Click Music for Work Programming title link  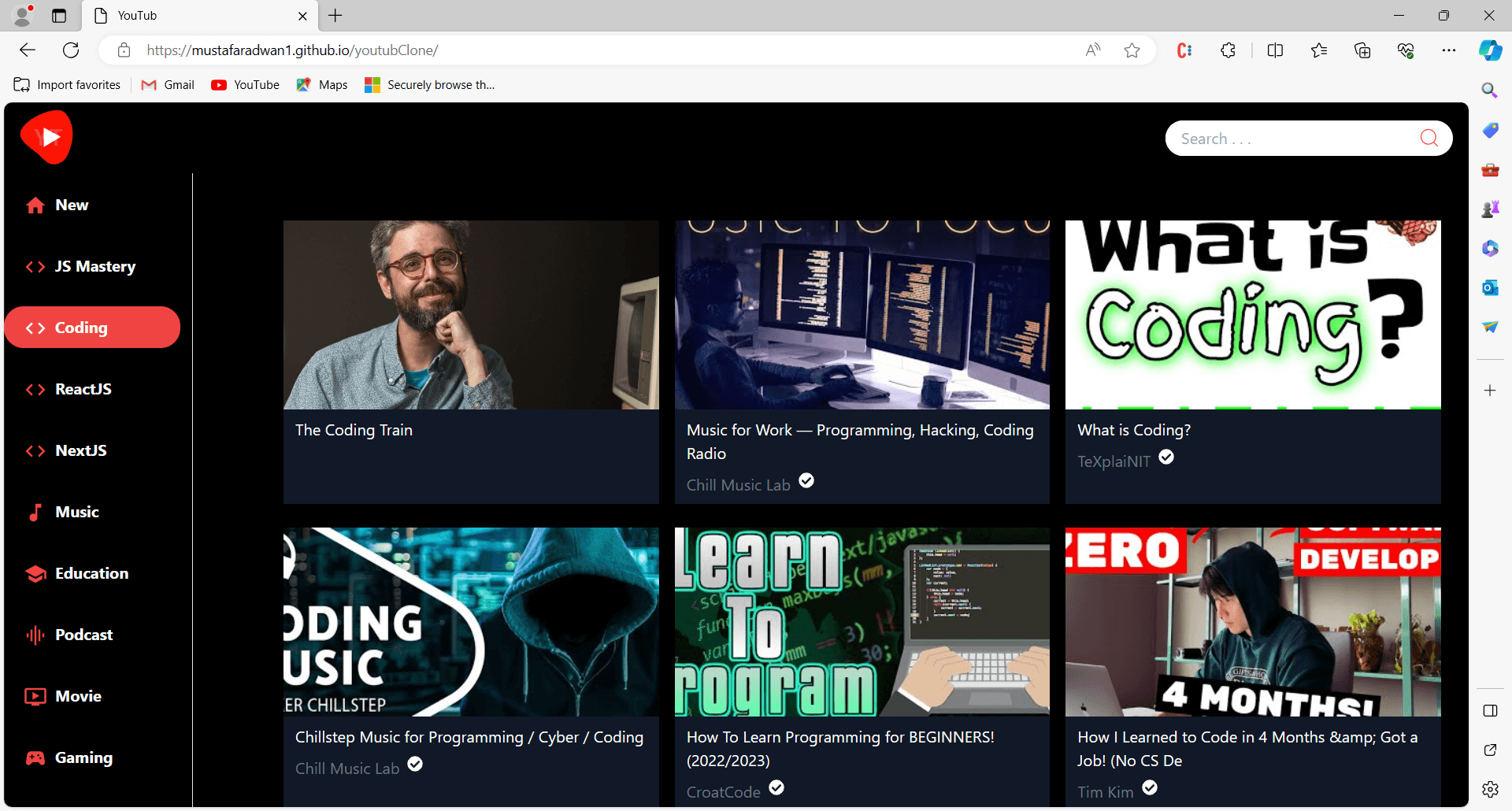click(860, 442)
